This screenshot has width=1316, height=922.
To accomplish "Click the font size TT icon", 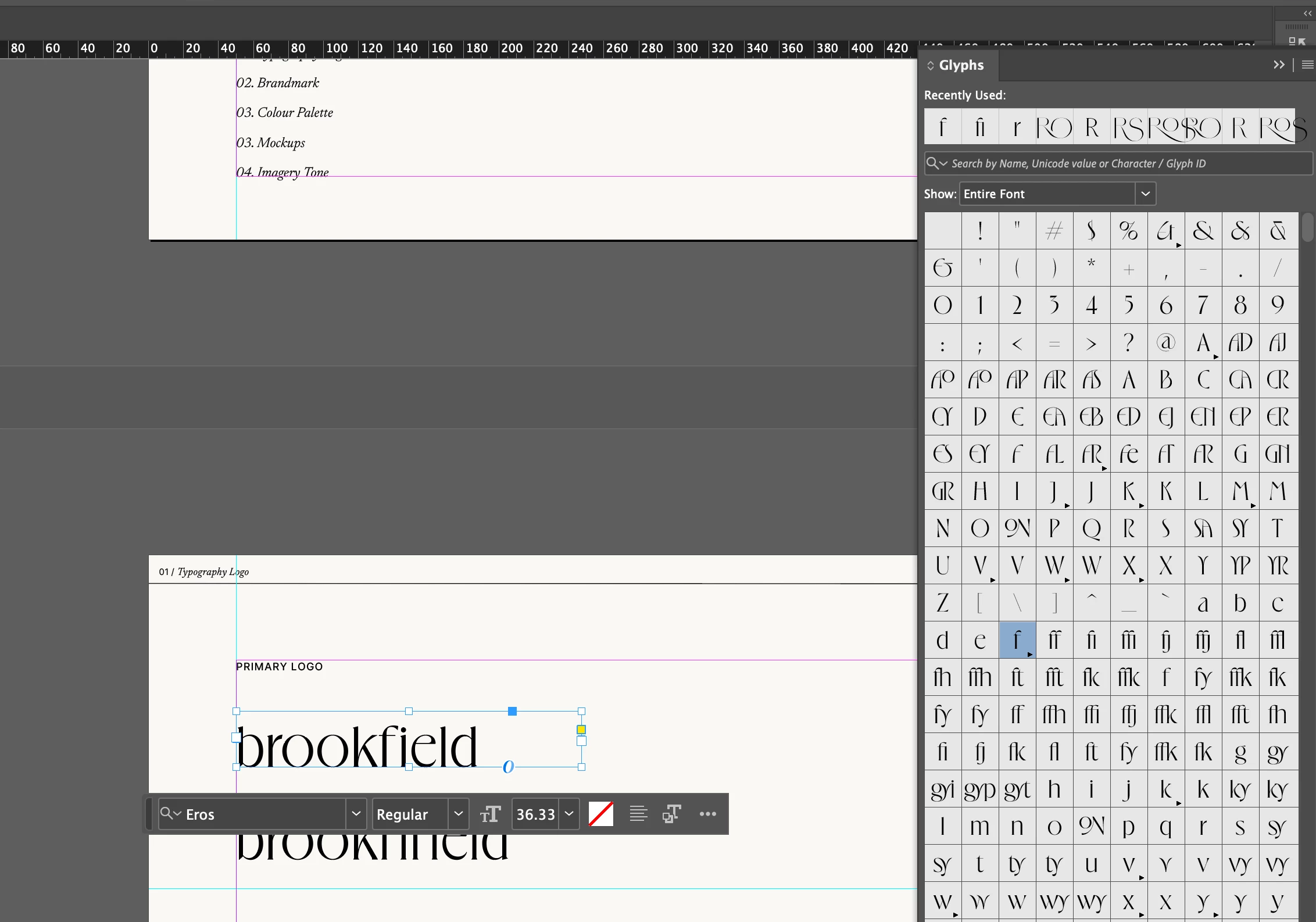I will 490,814.
